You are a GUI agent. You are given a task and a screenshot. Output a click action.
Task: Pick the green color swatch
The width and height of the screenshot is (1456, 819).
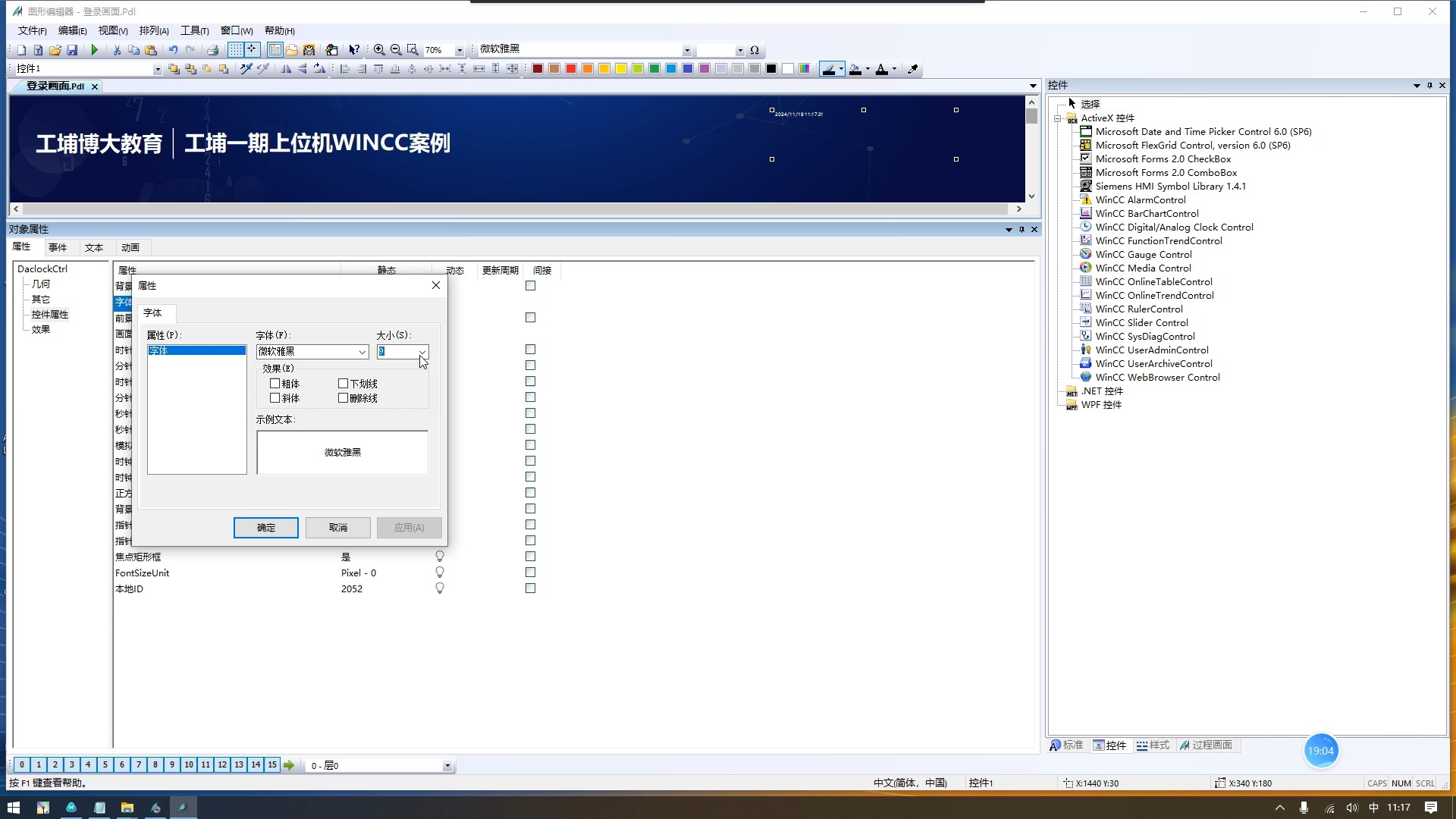click(x=654, y=69)
